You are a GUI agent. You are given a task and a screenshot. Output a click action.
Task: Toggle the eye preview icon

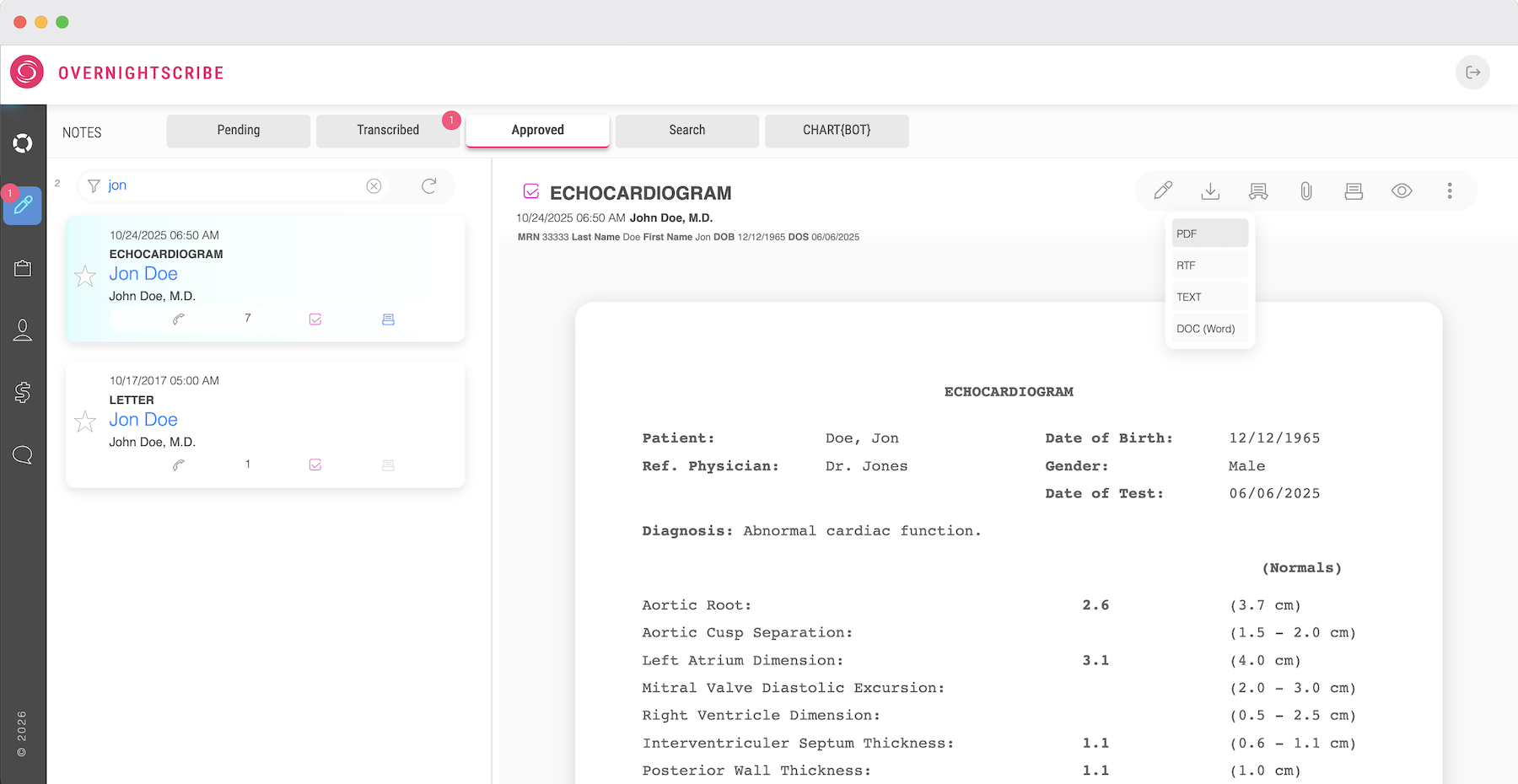click(x=1402, y=191)
